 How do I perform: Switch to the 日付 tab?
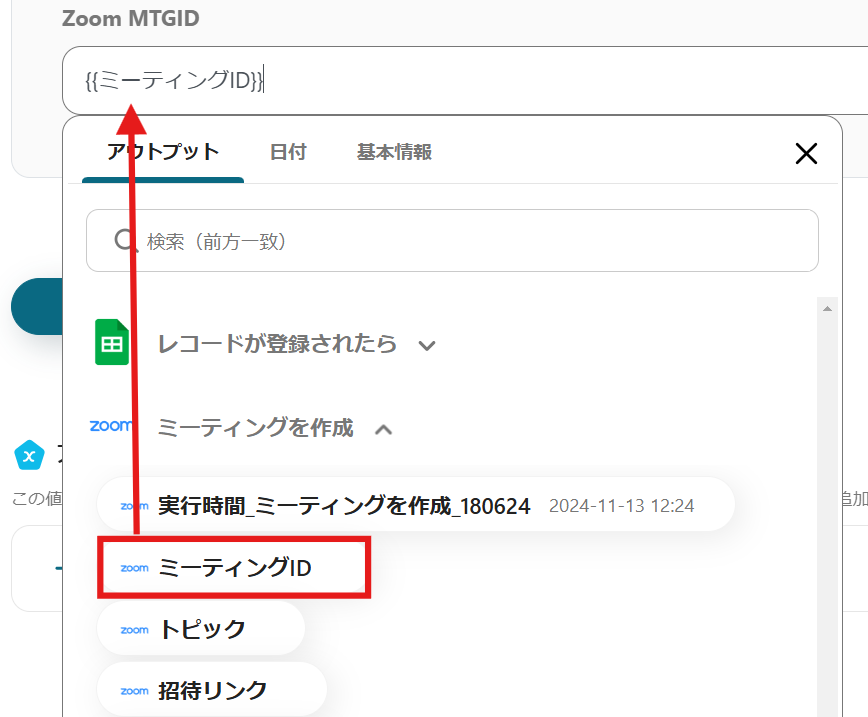288,152
